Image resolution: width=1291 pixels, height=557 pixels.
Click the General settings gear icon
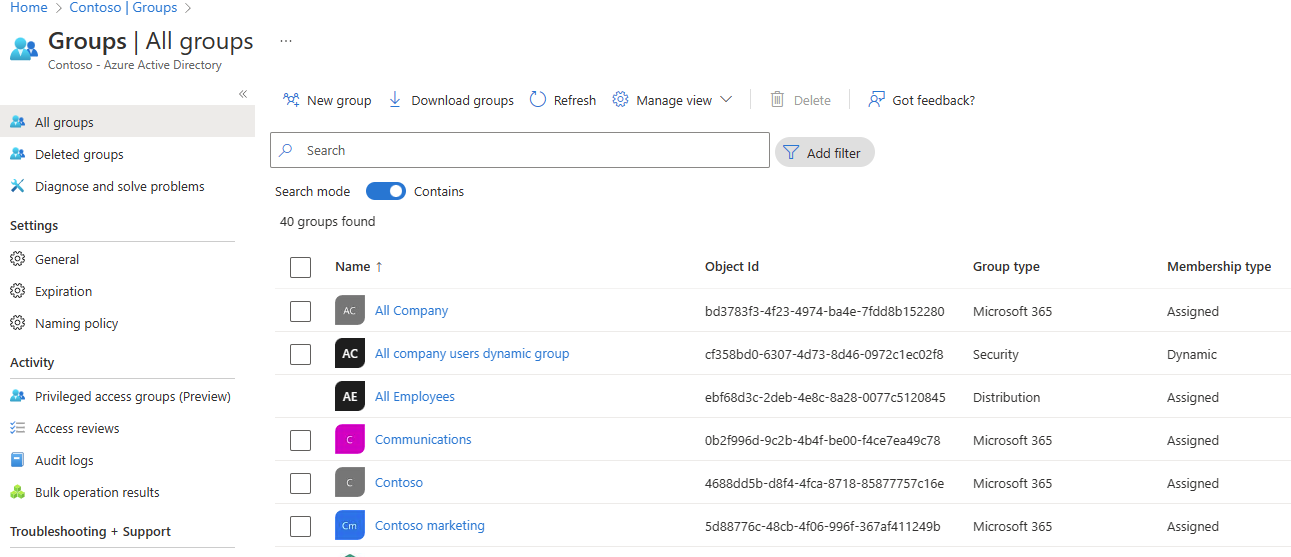tap(17, 259)
